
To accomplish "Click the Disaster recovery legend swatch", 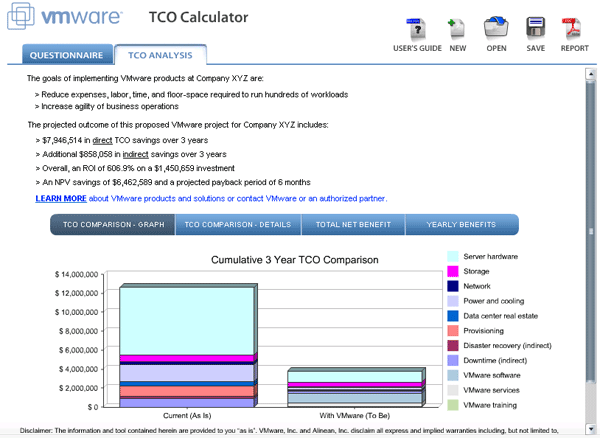I will pyautogui.click(x=453, y=345).
